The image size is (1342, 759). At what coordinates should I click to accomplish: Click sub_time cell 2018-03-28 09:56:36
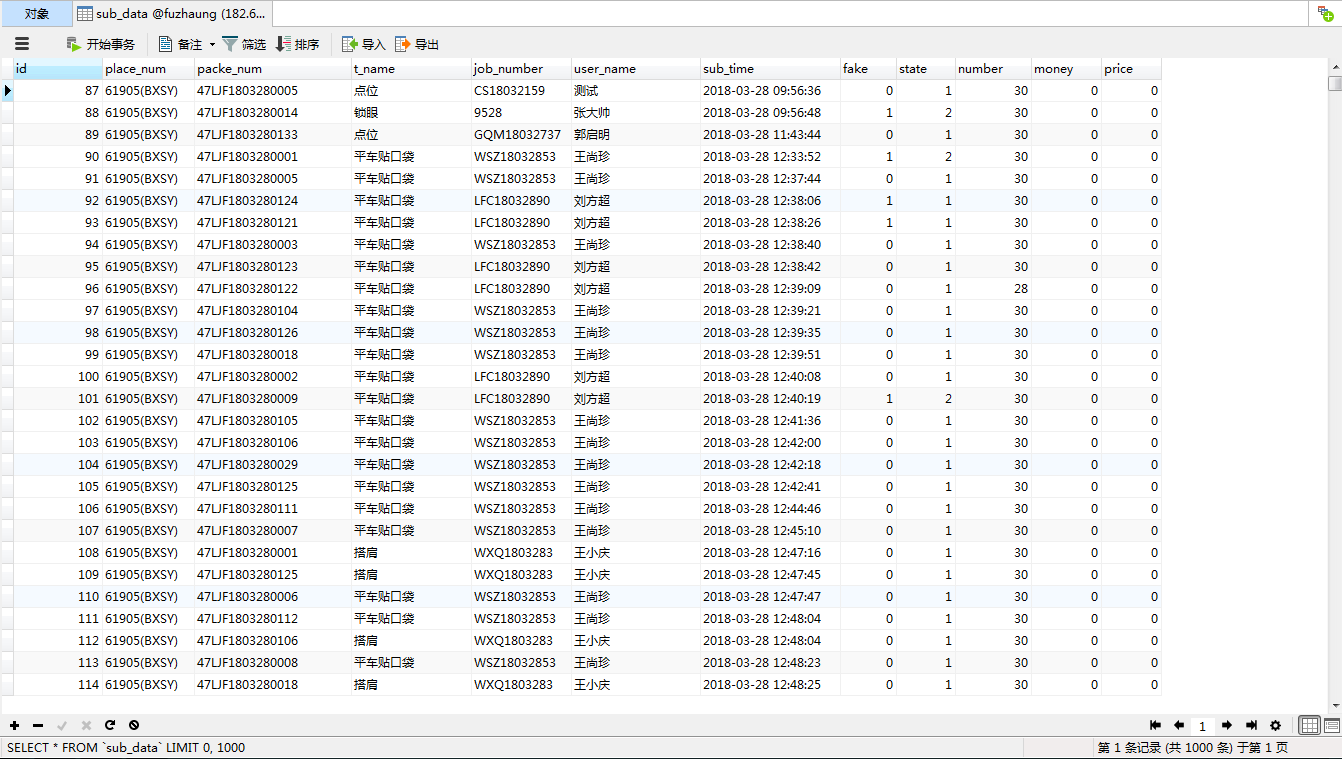click(770, 91)
